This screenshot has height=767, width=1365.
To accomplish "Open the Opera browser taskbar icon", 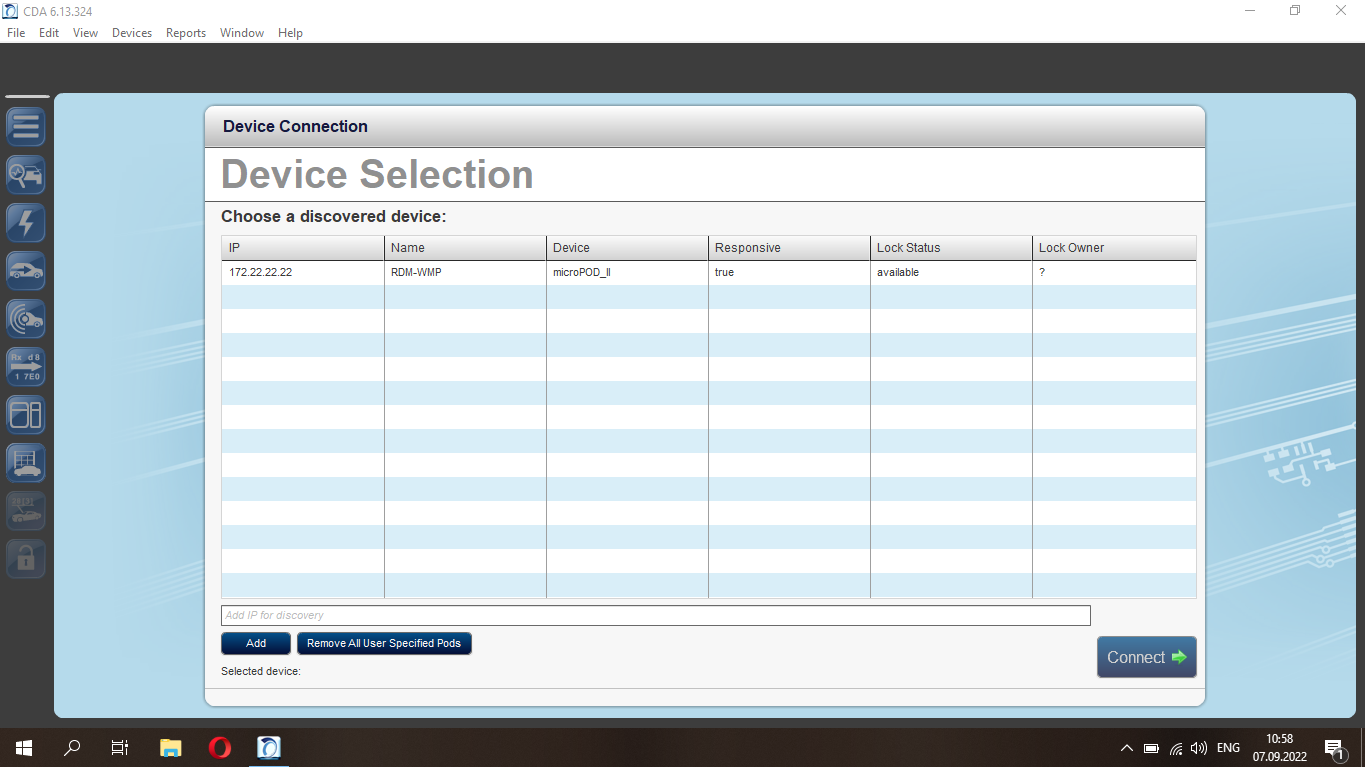I will [220, 748].
